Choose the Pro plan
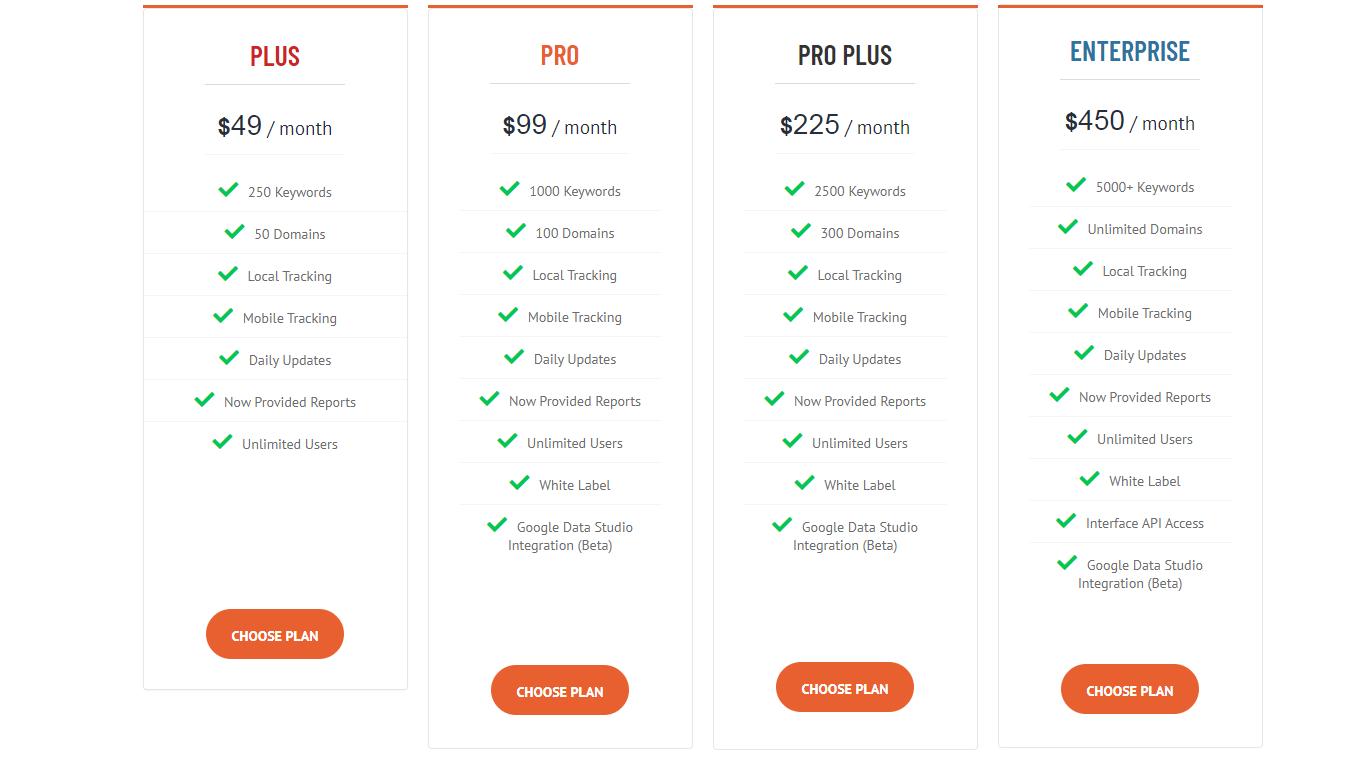Viewport: 1352px width, 762px height. click(560, 691)
